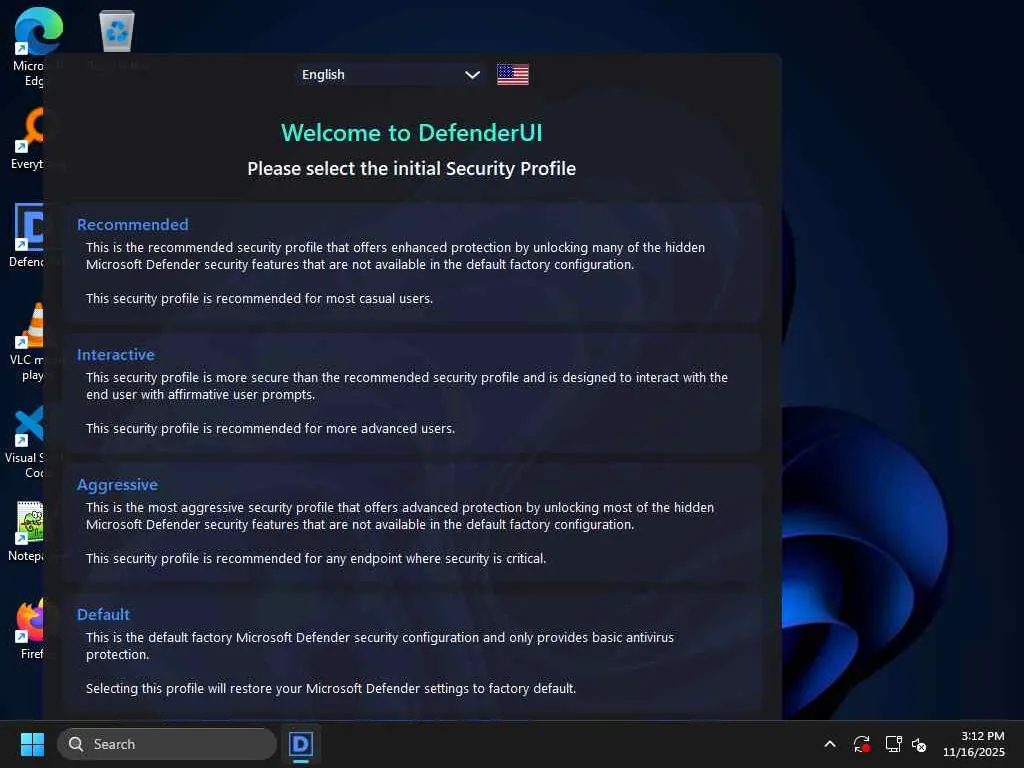Screen dimensions: 1024x768
Task: Open the Notepad++ desktop shortcut
Action: [28, 530]
